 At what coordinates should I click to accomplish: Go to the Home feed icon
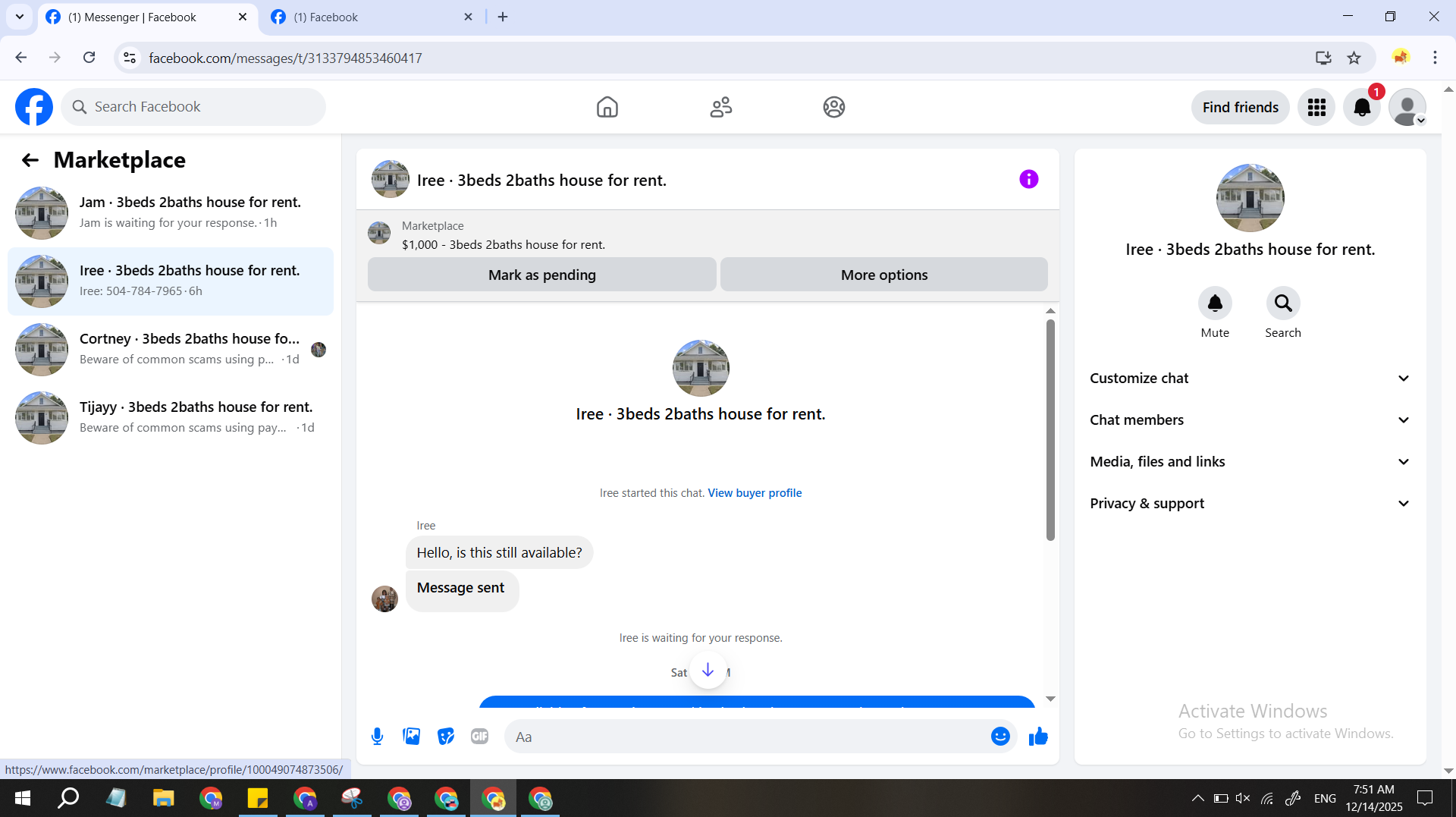pyautogui.click(x=607, y=107)
